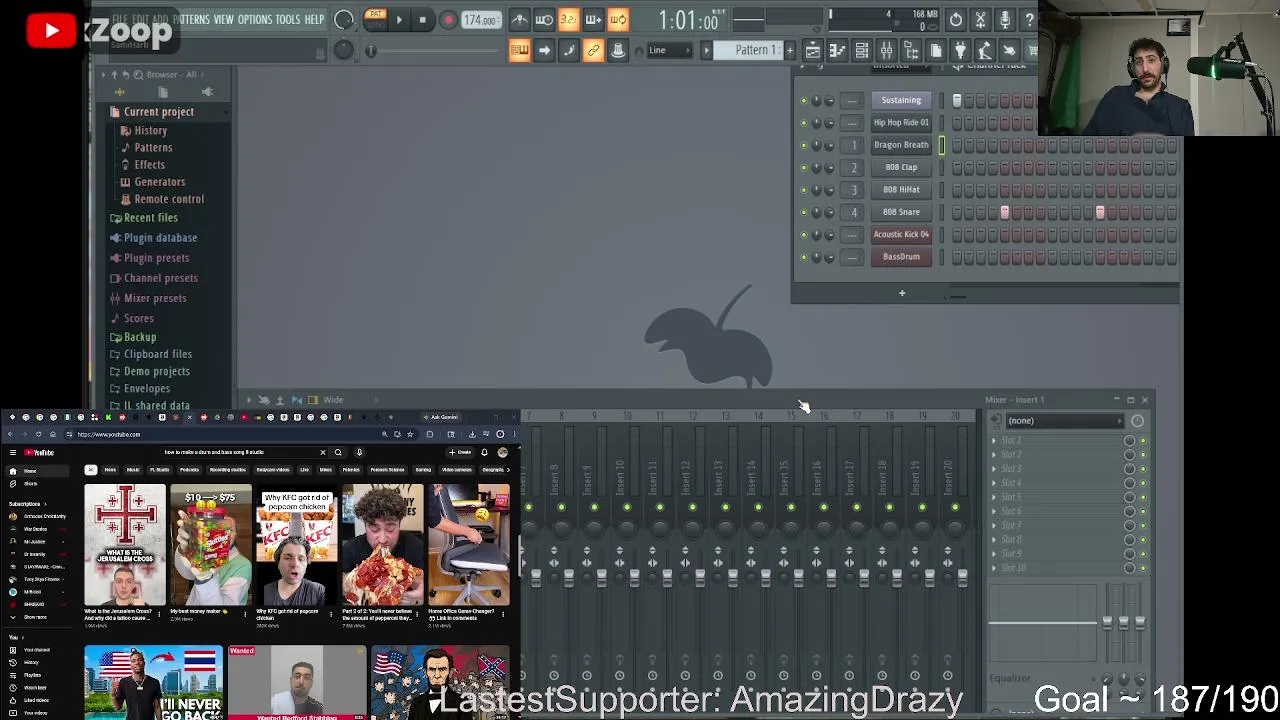Open the Line snap dropdown
The height and width of the screenshot is (720, 1280).
[669, 50]
